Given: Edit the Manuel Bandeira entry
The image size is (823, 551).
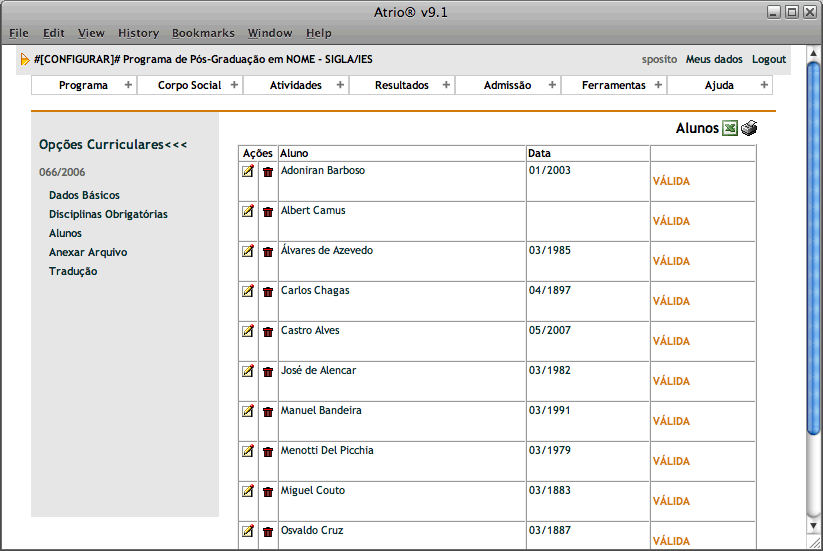Looking at the screenshot, I should coord(248,411).
